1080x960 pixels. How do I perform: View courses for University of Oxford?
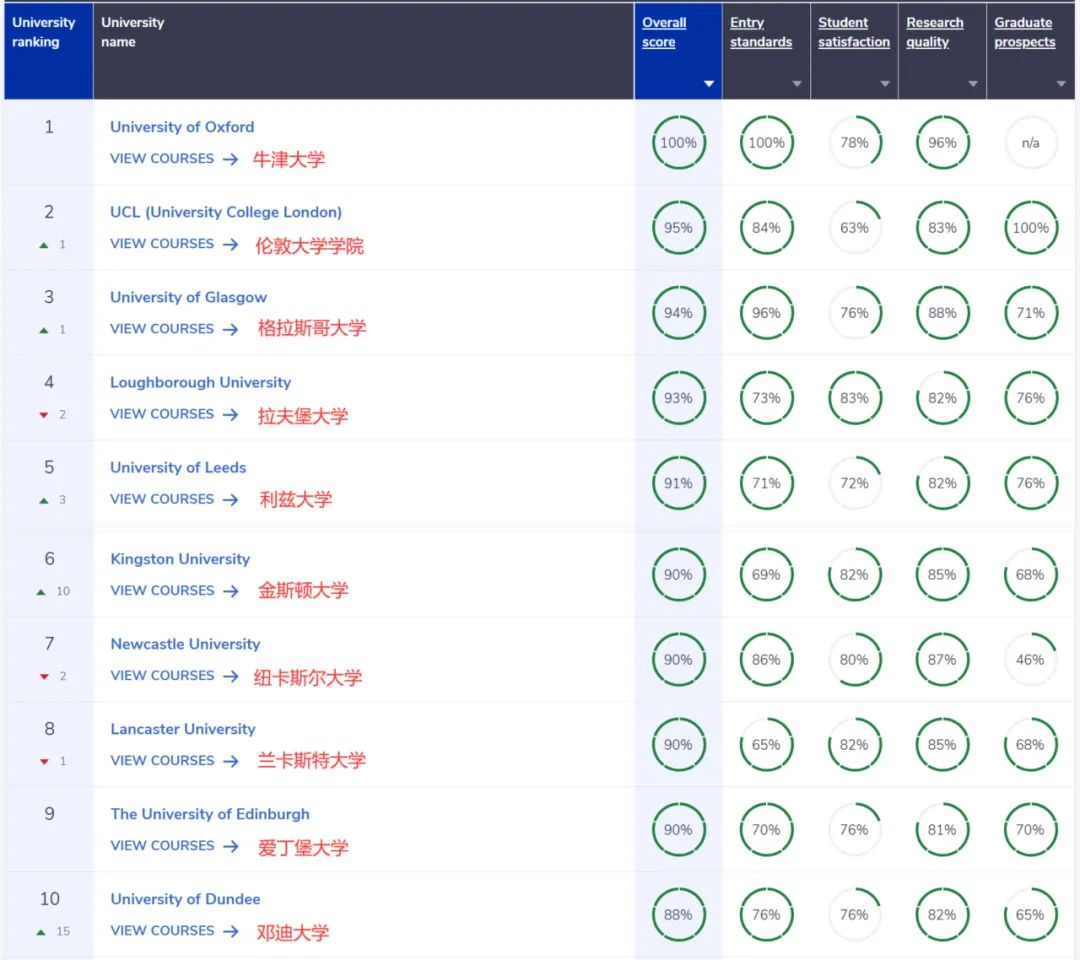coord(174,158)
